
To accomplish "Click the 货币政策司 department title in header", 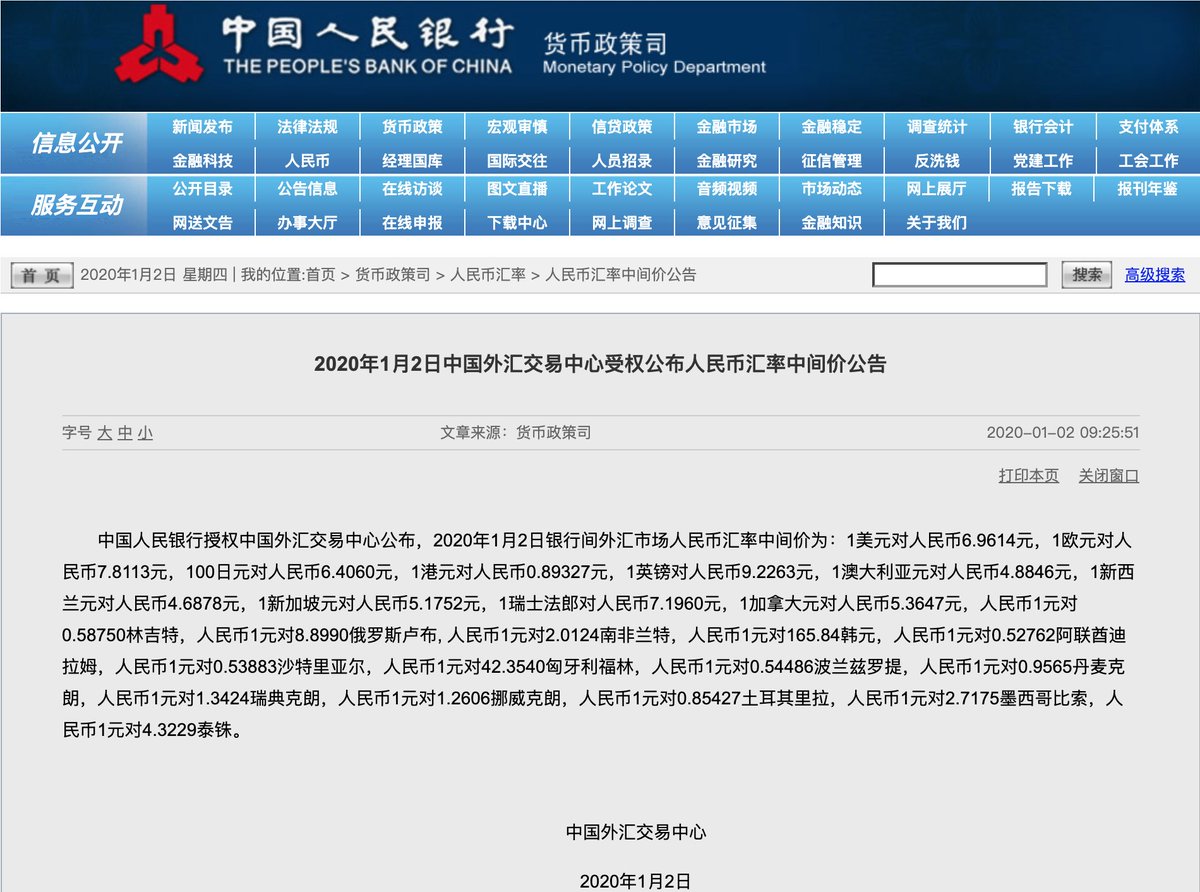I will (604, 44).
